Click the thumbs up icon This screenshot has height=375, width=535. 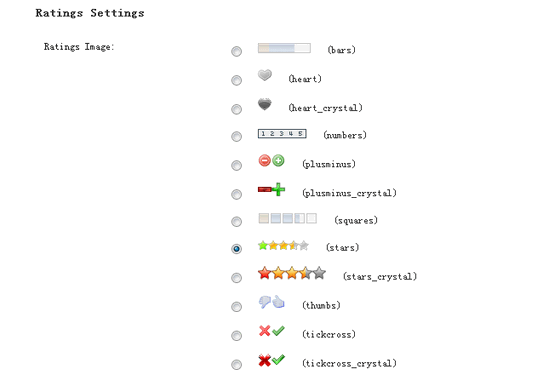(278, 302)
